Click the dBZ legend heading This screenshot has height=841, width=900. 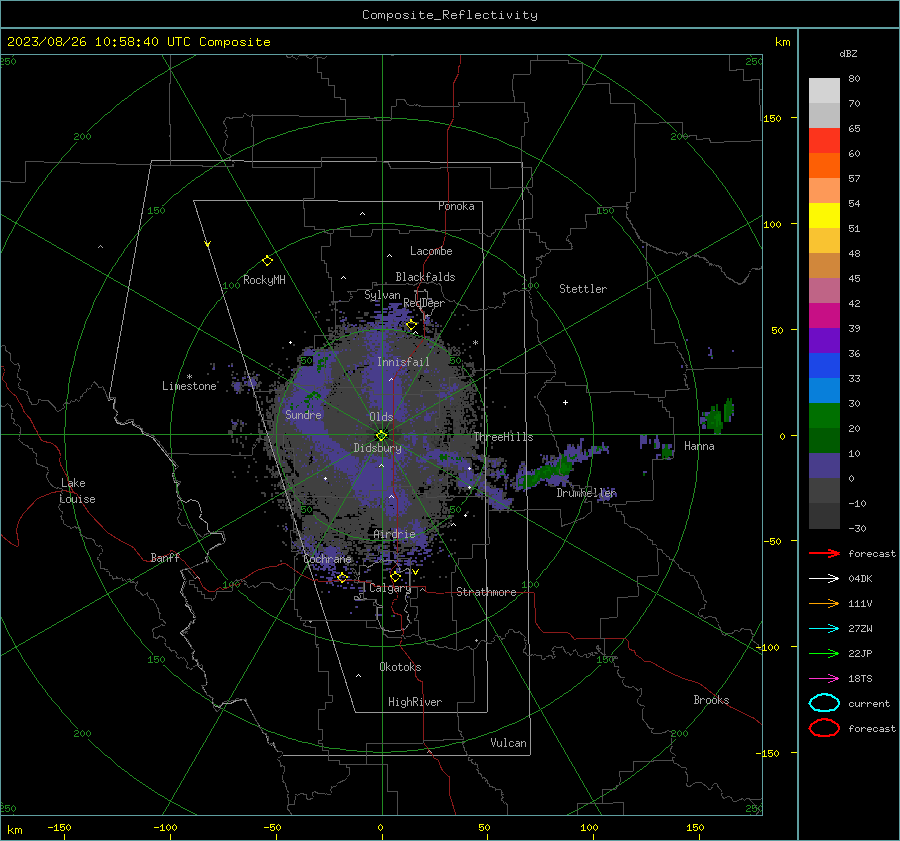[848, 53]
